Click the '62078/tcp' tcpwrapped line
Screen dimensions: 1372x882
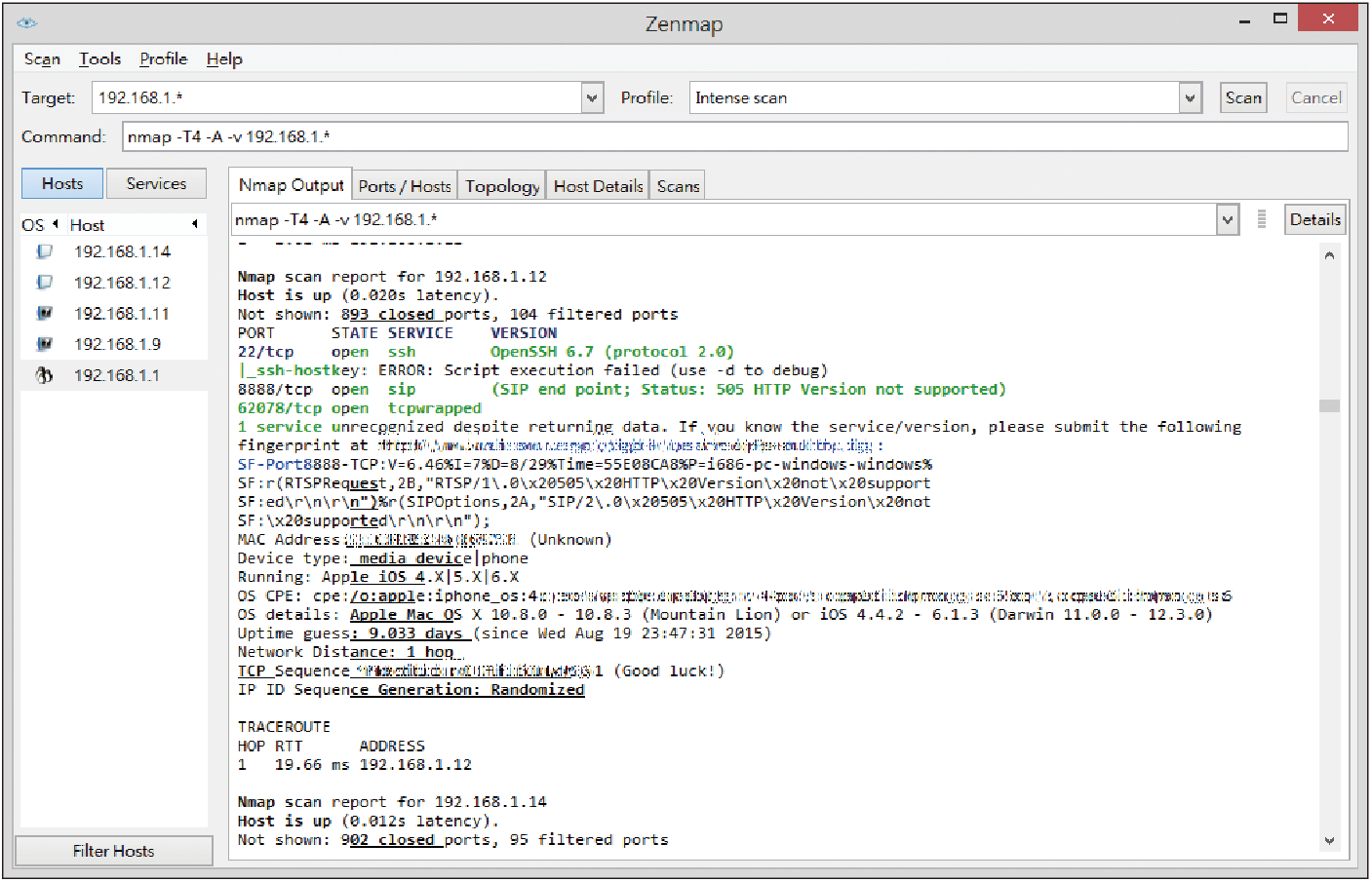360,408
